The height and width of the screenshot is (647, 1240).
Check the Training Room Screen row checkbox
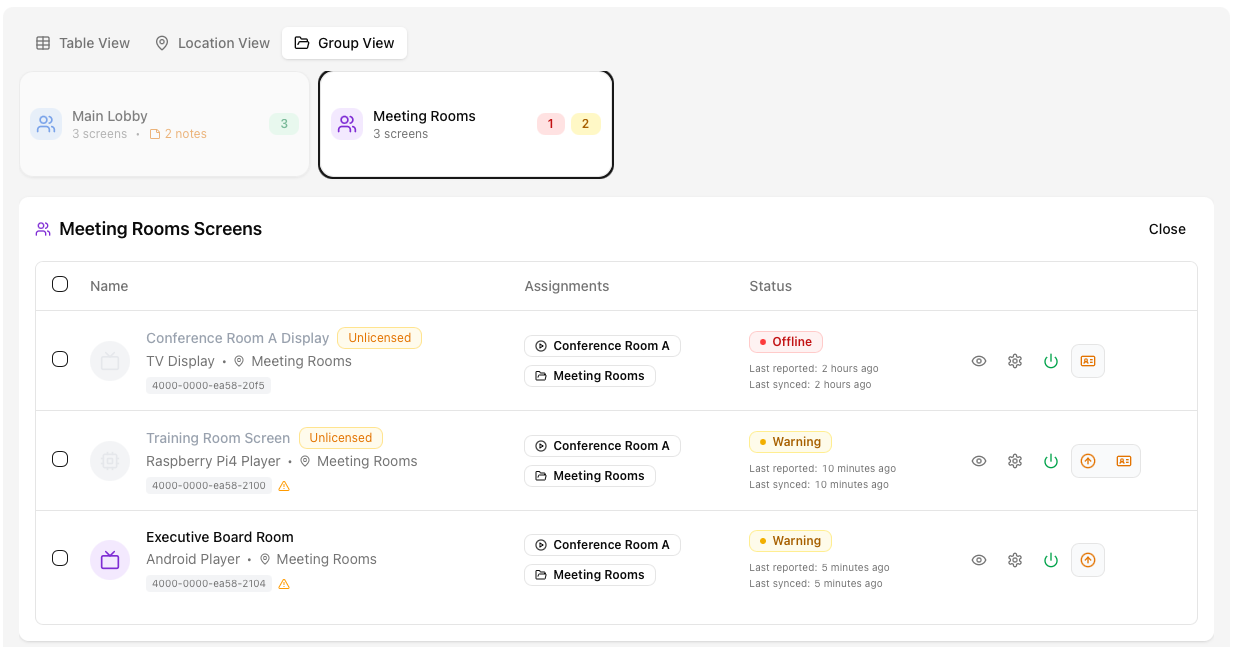pos(60,459)
